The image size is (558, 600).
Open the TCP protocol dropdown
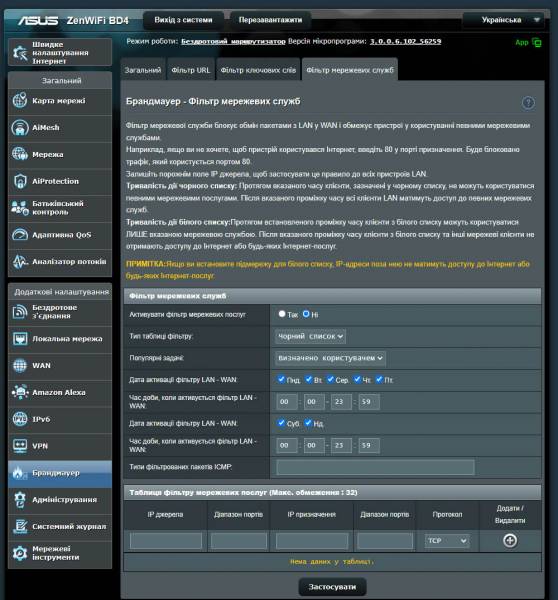447,541
